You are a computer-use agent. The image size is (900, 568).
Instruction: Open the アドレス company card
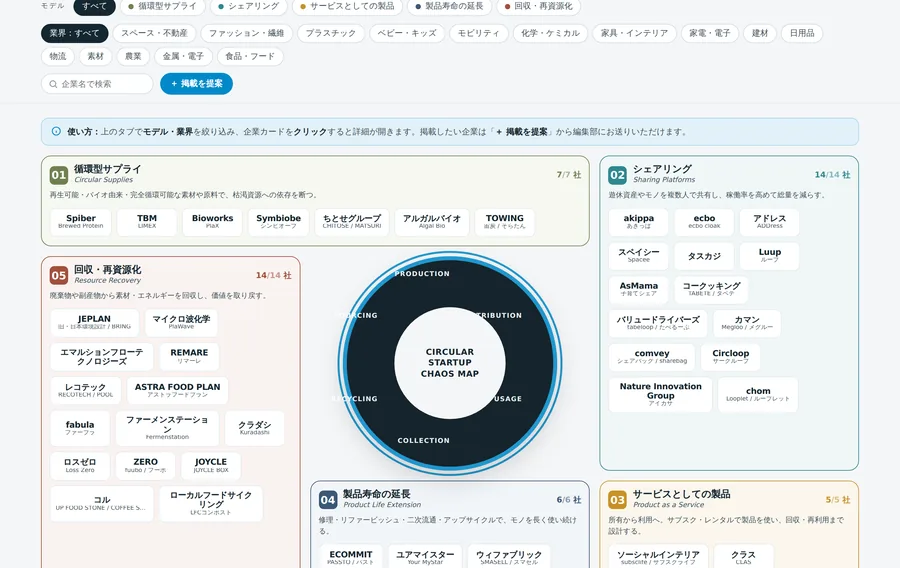point(770,222)
